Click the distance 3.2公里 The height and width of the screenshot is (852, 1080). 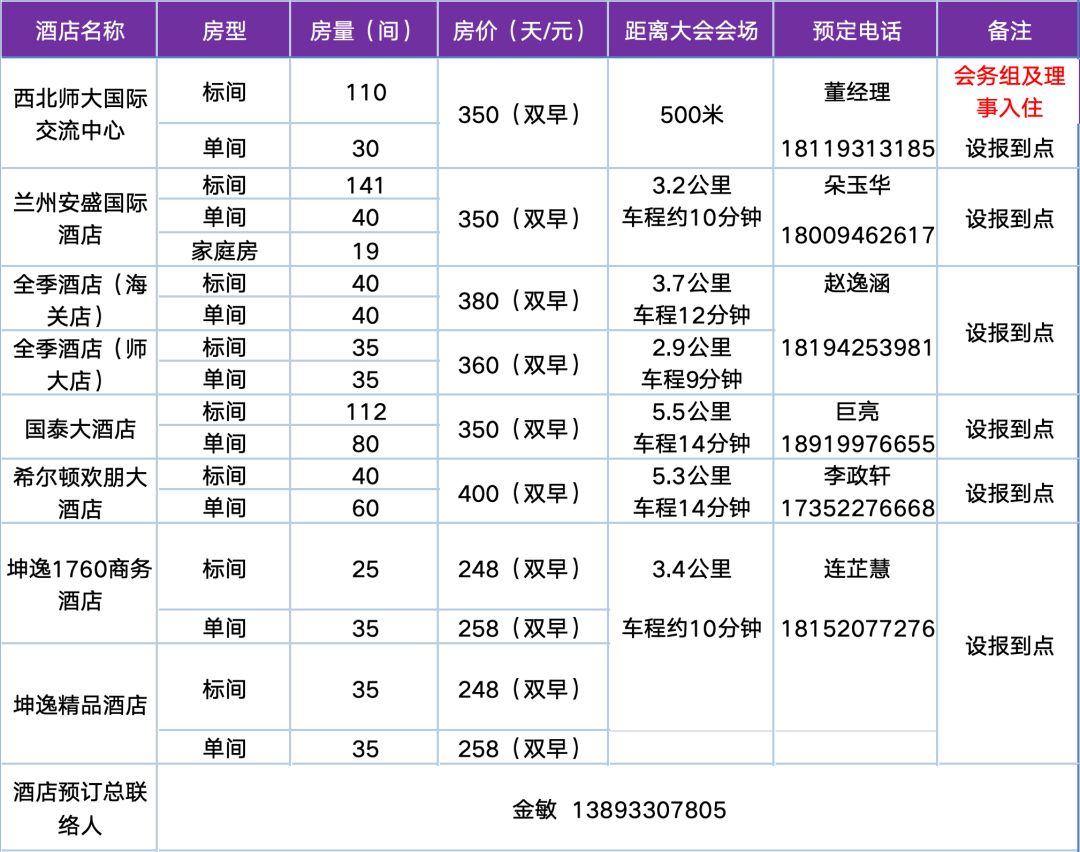pyautogui.click(x=691, y=185)
